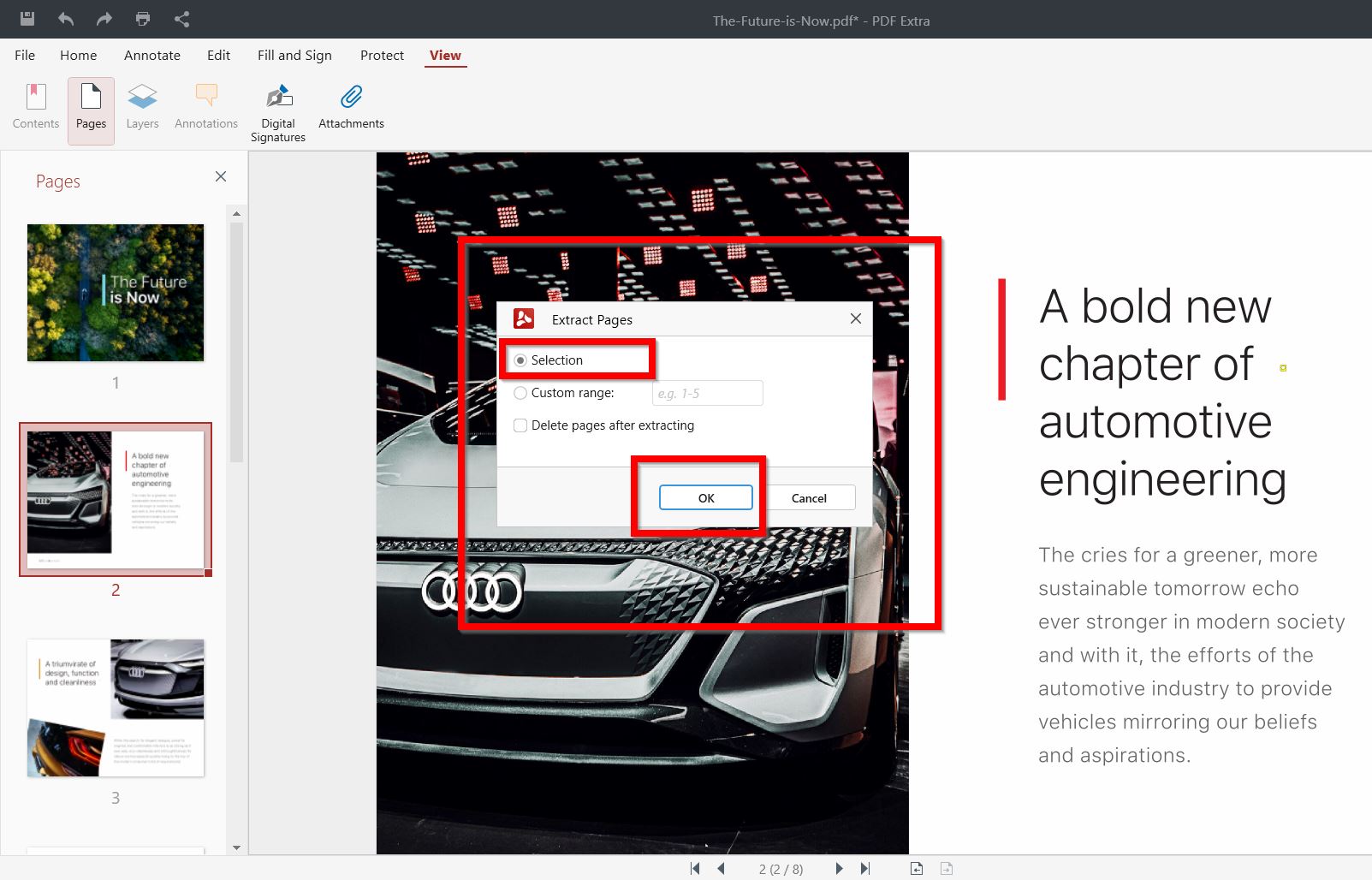Go to next page

(x=839, y=868)
